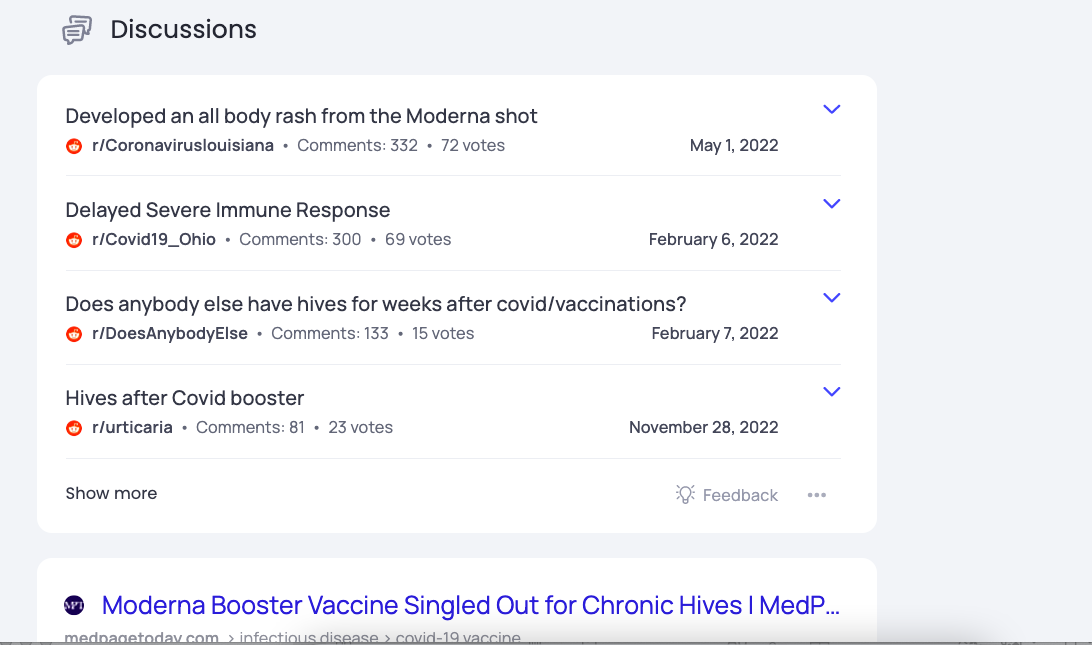
Task: Open Moderna Booster Vaccine Chronic Hives result
Action: click(x=471, y=605)
